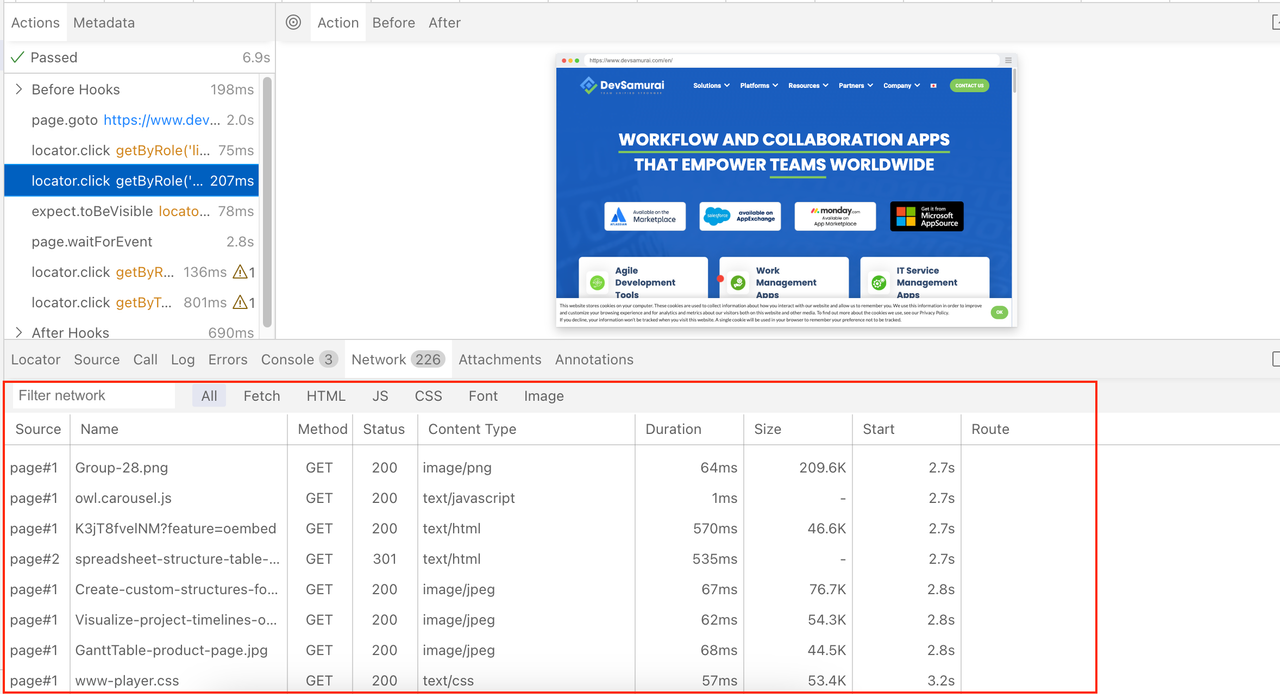This screenshot has width=1280, height=694.
Task: Click the actions list vertical scrollbar
Action: click(267, 200)
